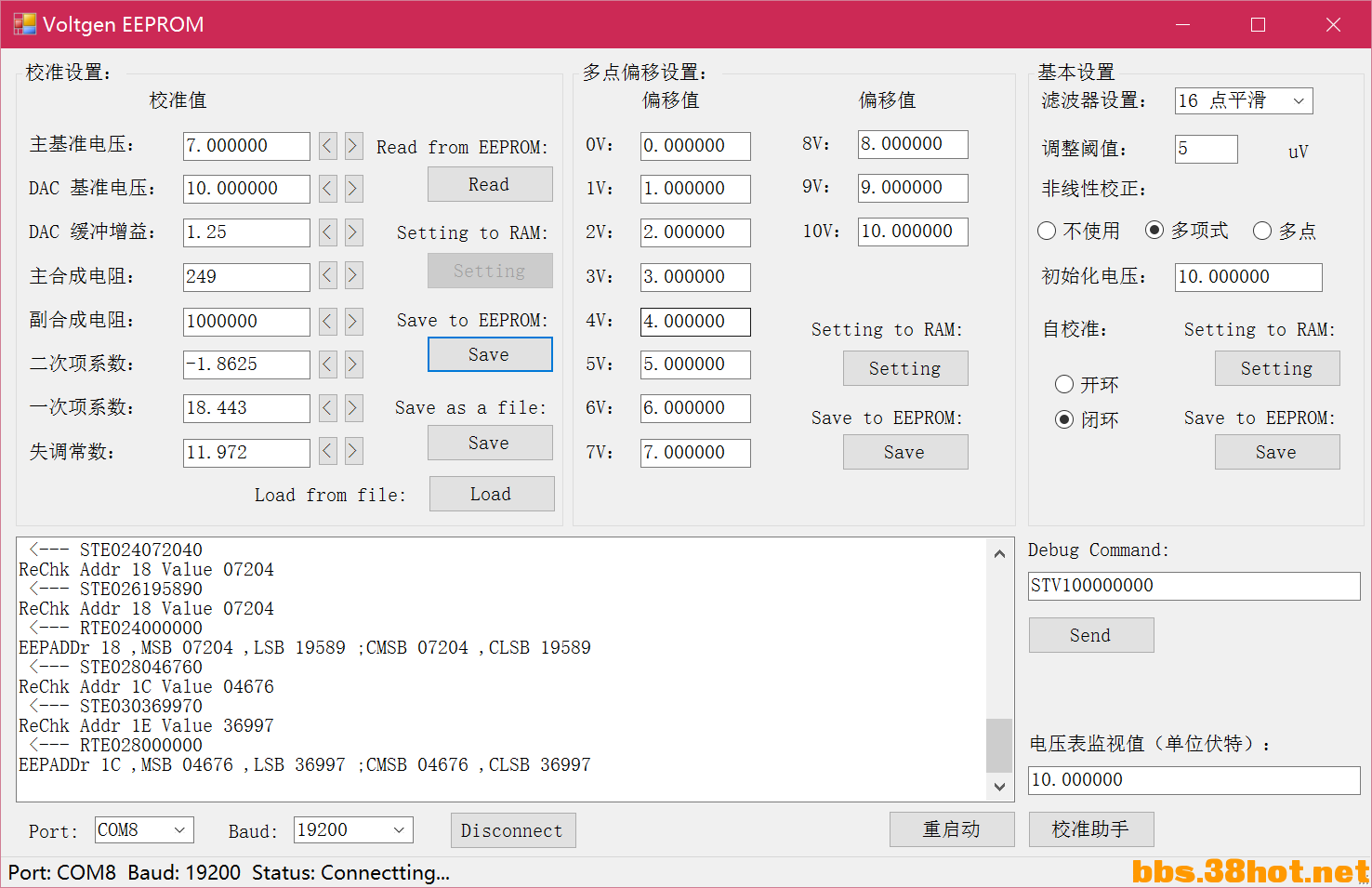Focus the 10V offset field
Viewport: 1372px width, 888px height.
click(913, 232)
